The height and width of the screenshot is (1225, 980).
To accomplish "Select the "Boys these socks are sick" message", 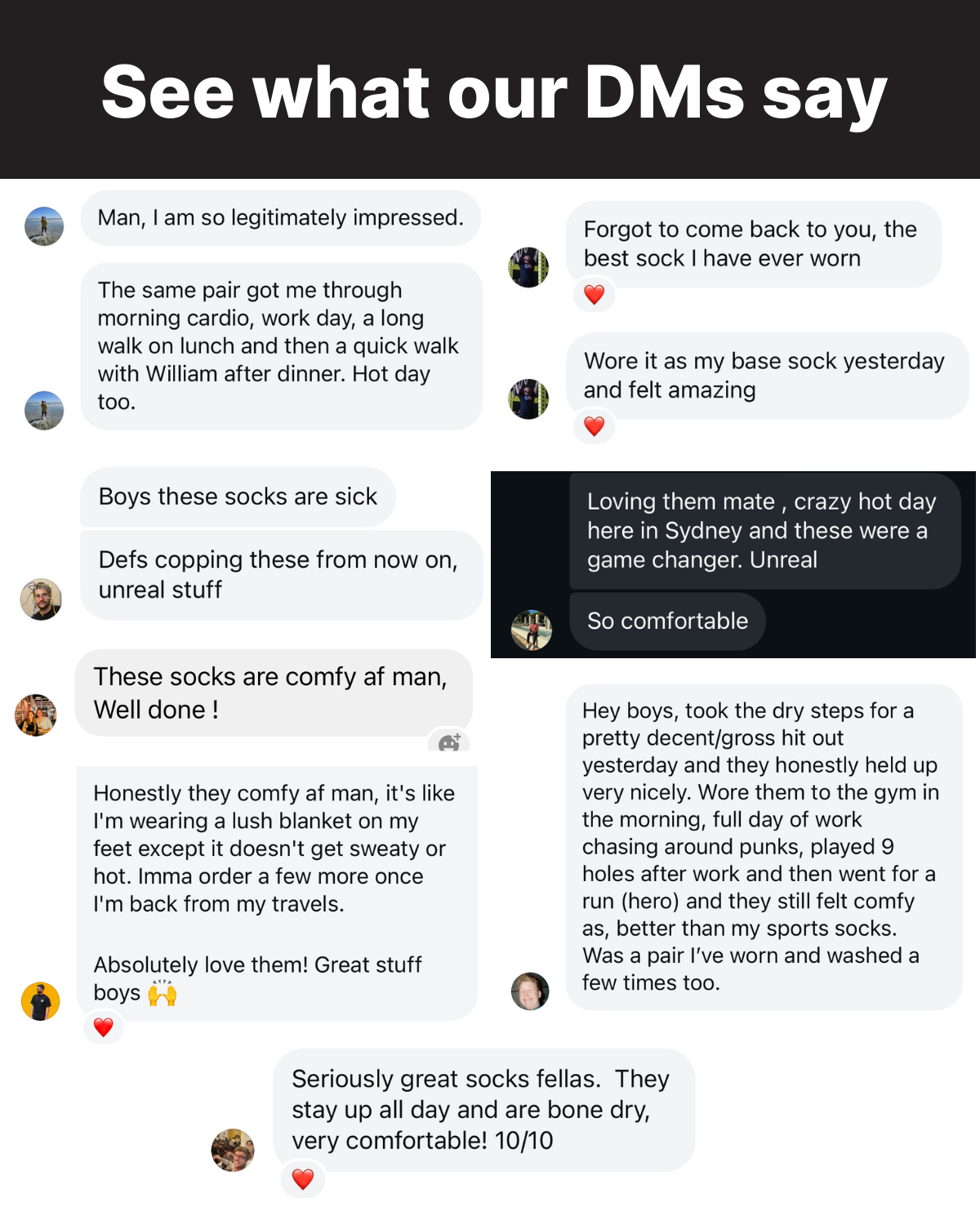I will point(238,497).
